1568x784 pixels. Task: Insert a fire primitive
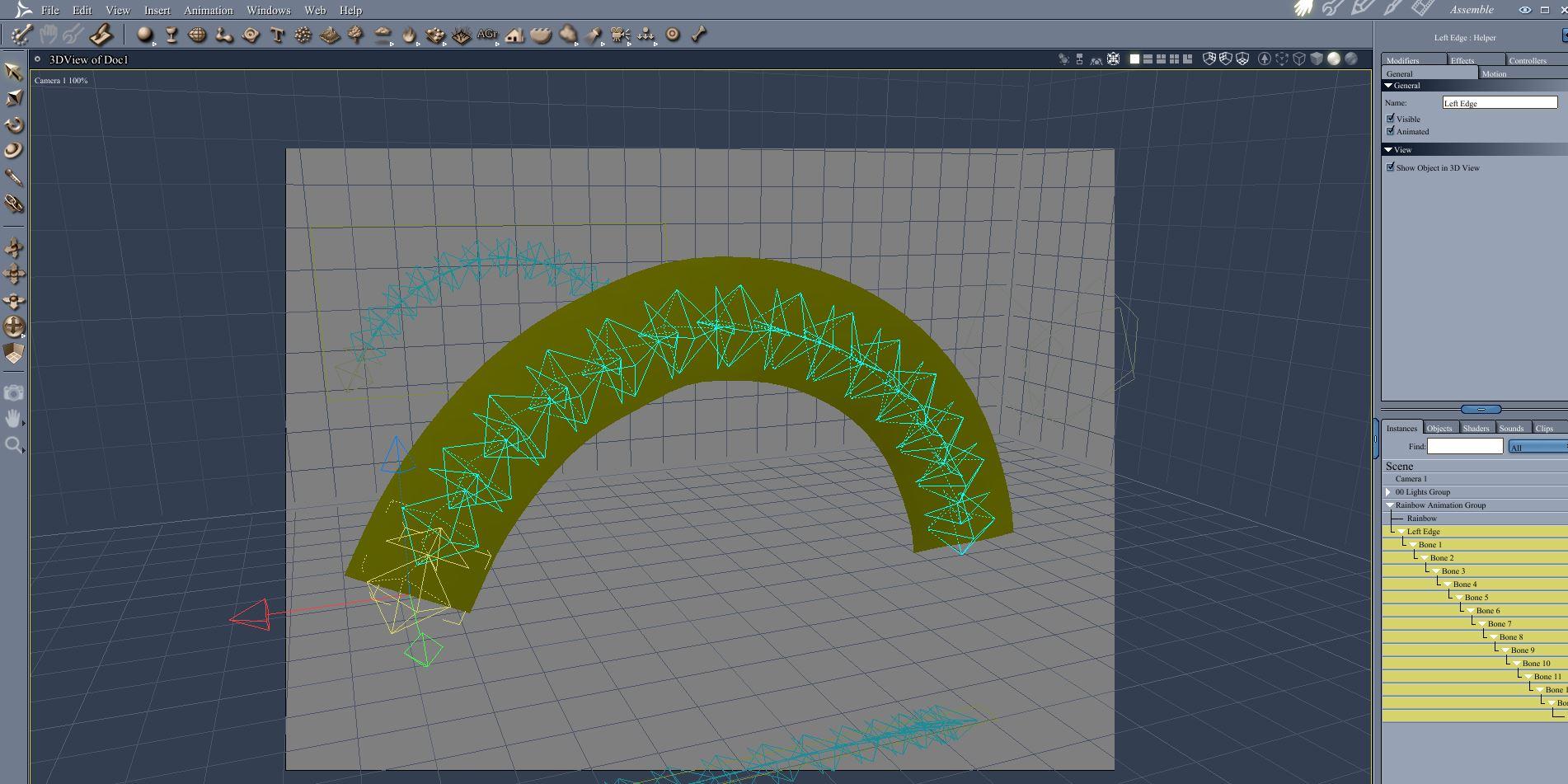[409, 35]
